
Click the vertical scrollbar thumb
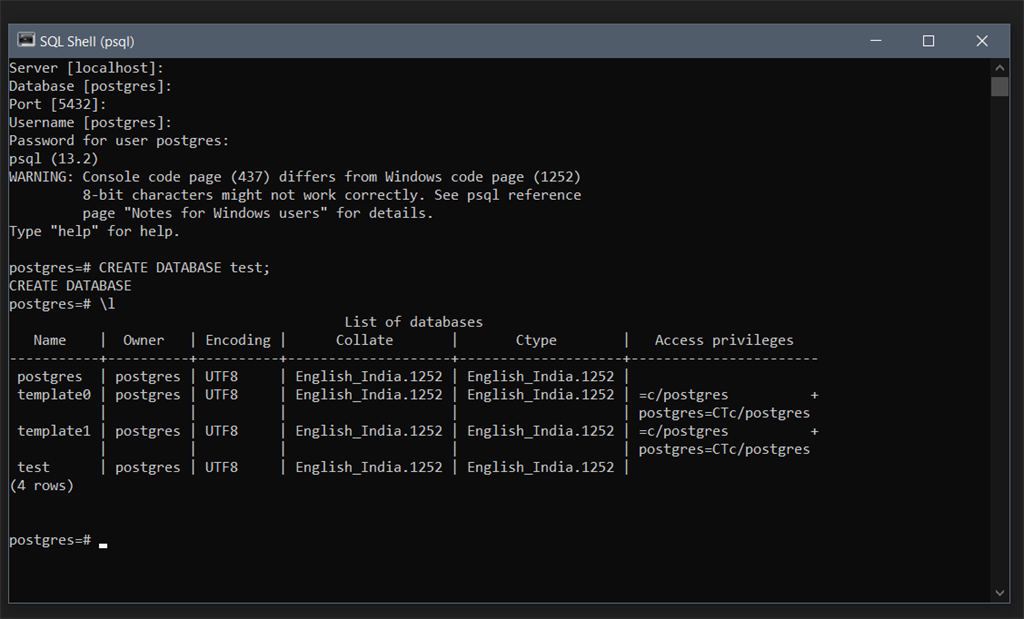tap(1000, 87)
